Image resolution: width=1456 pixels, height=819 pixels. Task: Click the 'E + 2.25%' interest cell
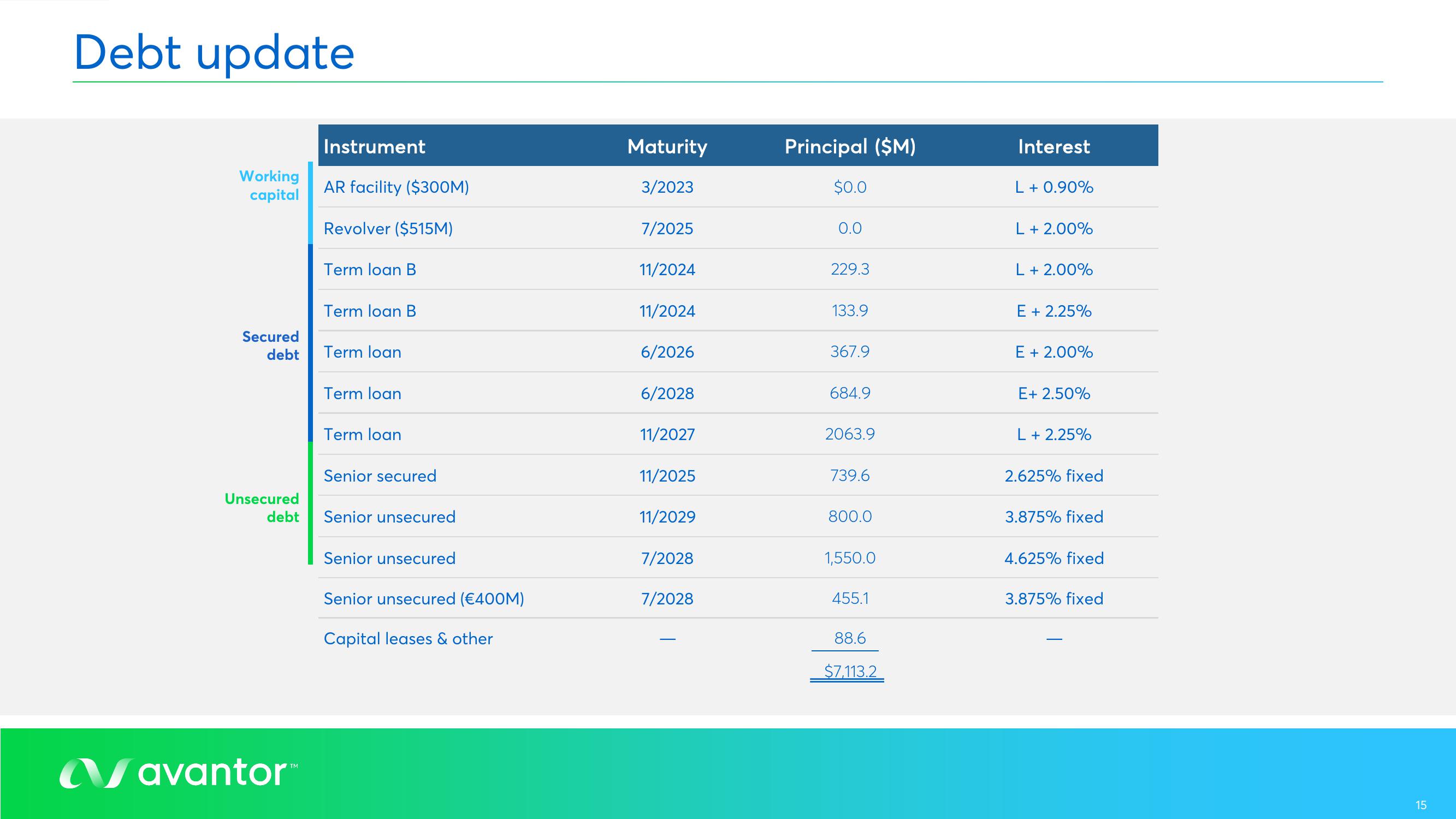[x=1054, y=311]
